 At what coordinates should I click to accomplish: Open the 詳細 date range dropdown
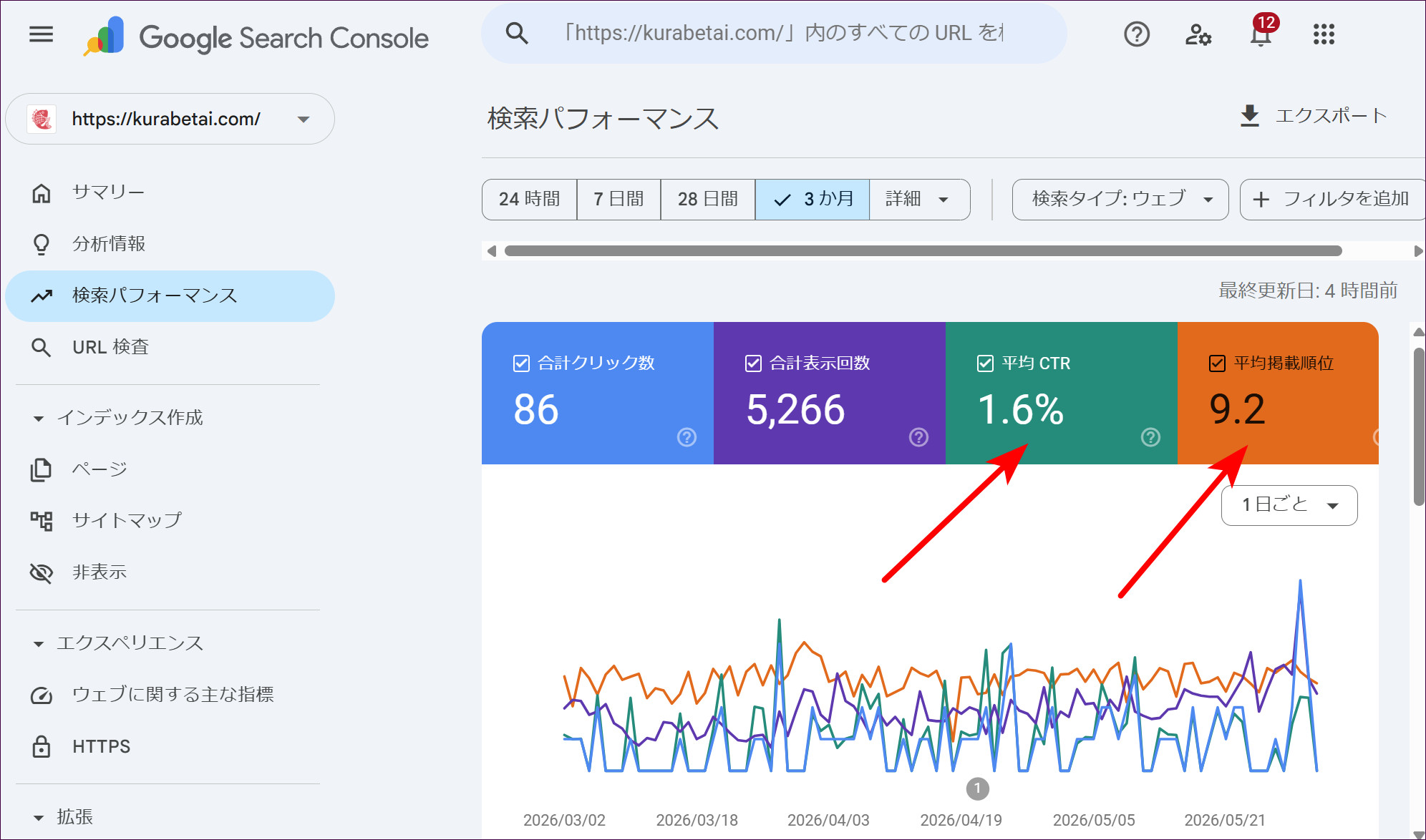(919, 200)
